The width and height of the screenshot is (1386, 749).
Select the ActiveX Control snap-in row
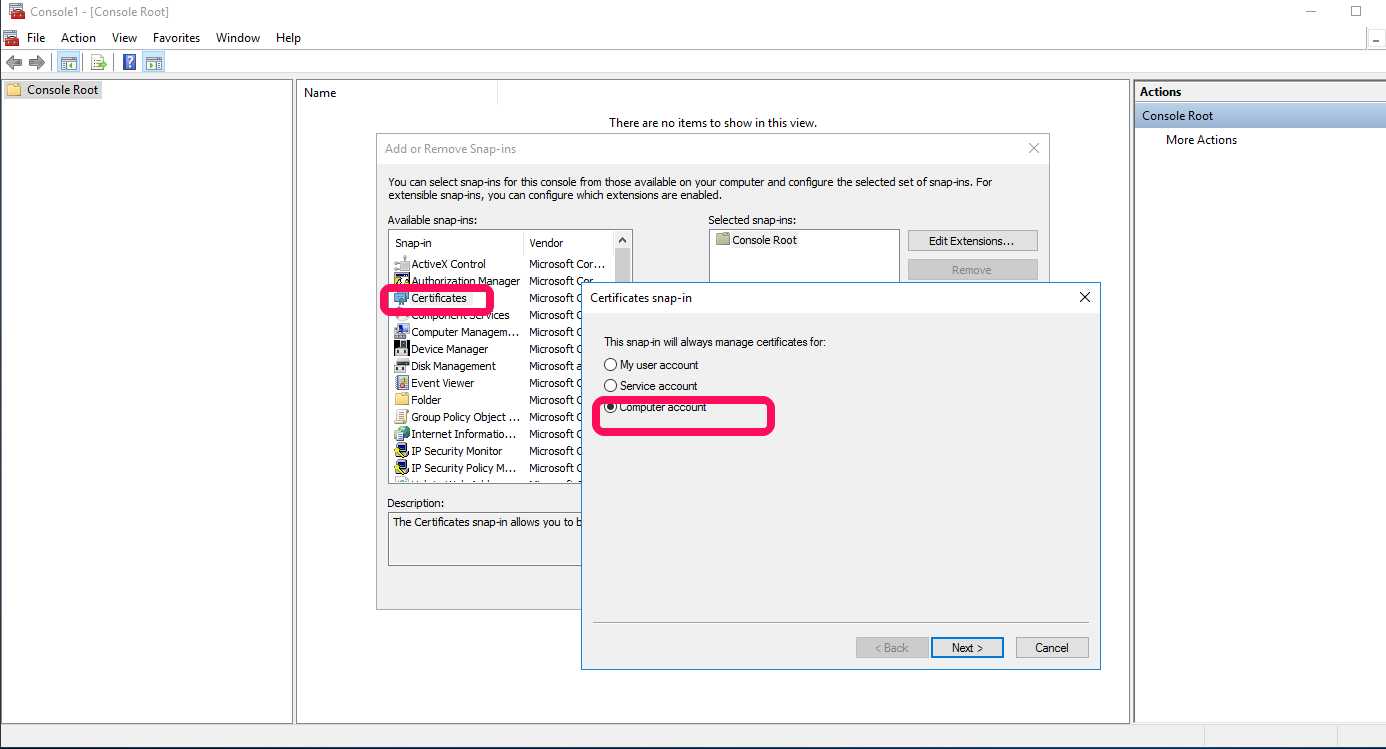click(502, 264)
